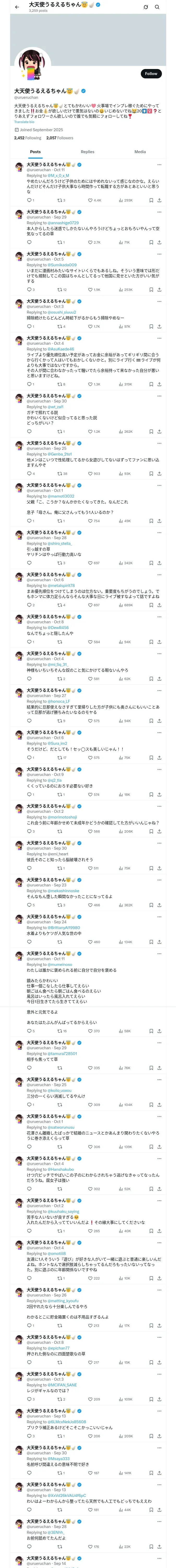This screenshot has width=176, height=1568.
Task: Click the Translate bio link
Action: point(24,122)
